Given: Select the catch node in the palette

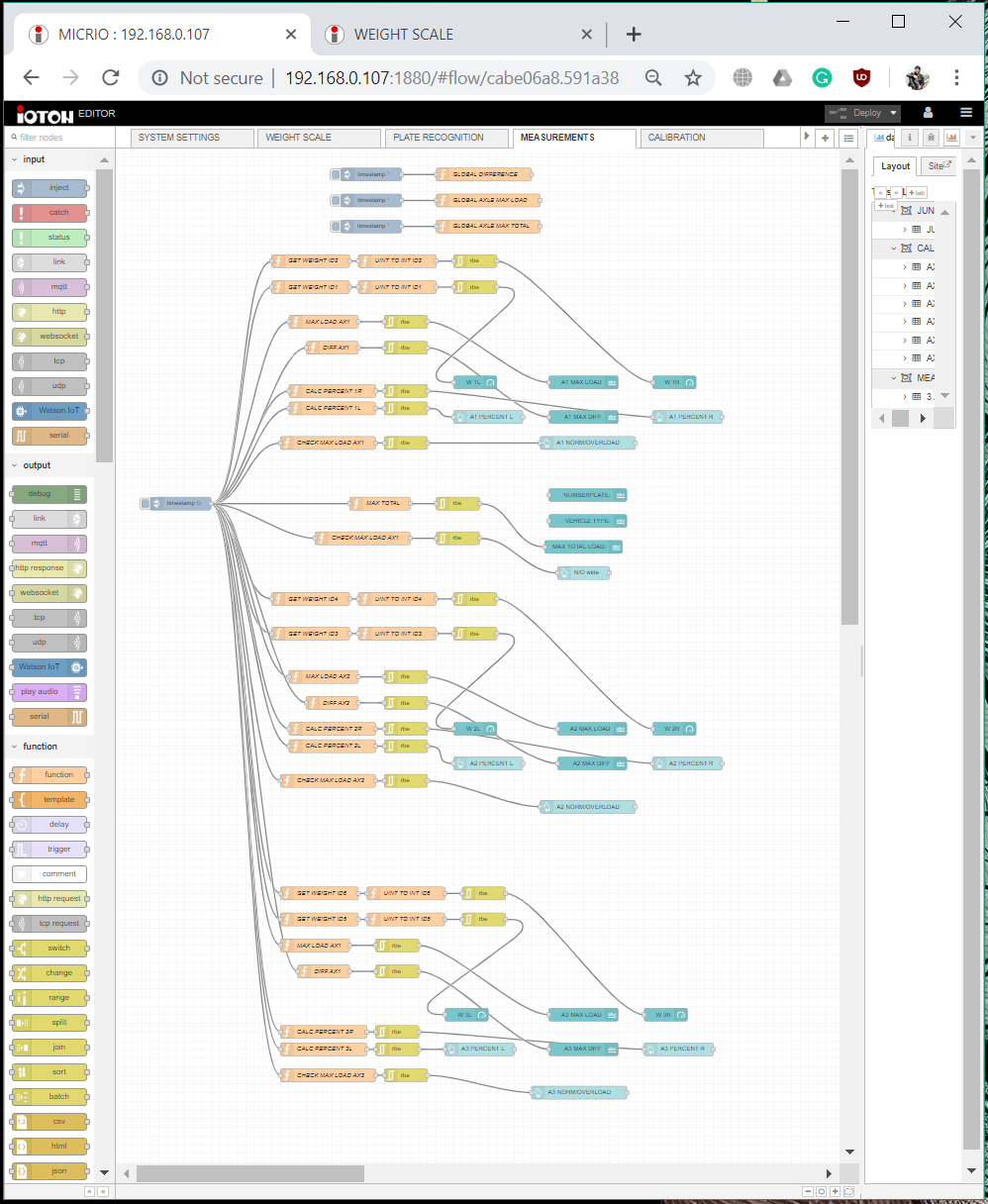Looking at the screenshot, I should click(x=49, y=213).
